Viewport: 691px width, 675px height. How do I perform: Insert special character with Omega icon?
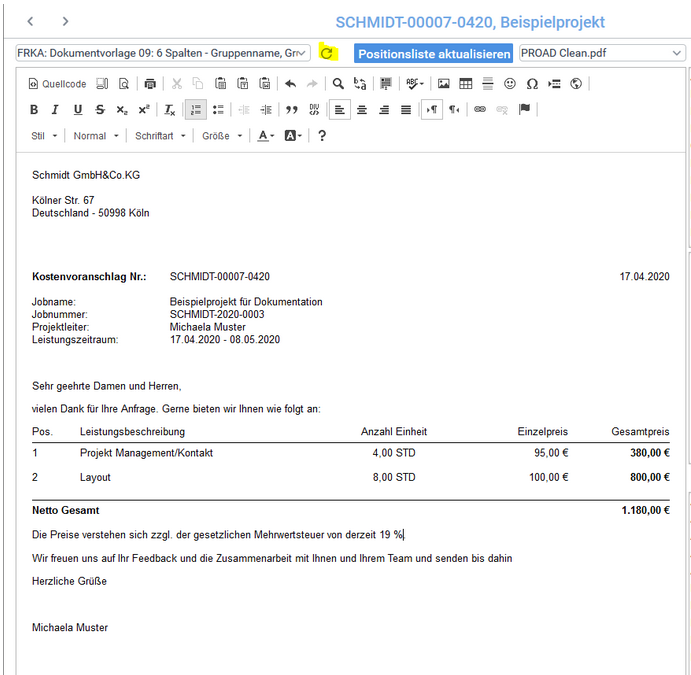(532, 84)
